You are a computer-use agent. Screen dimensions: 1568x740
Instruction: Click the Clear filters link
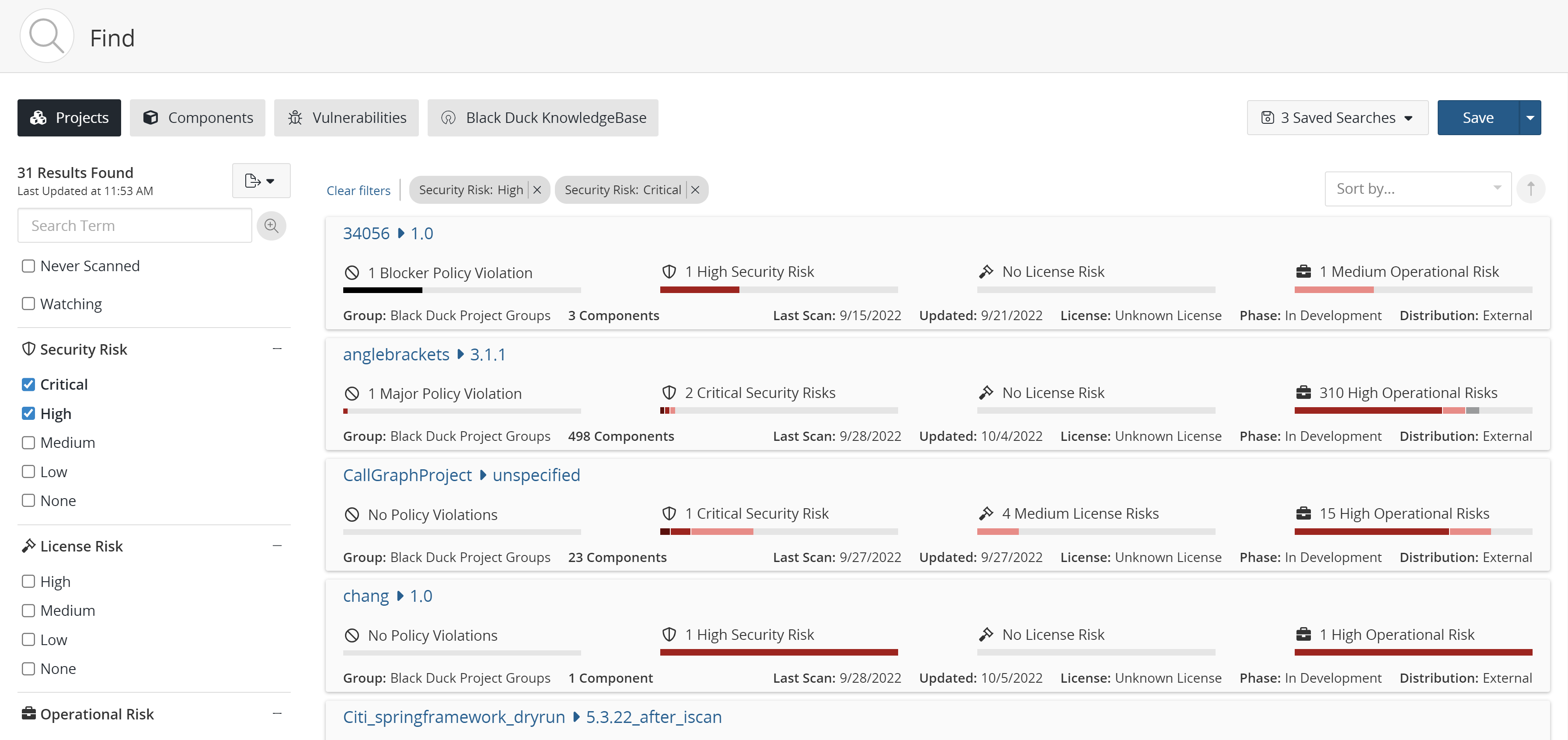coord(359,189)
